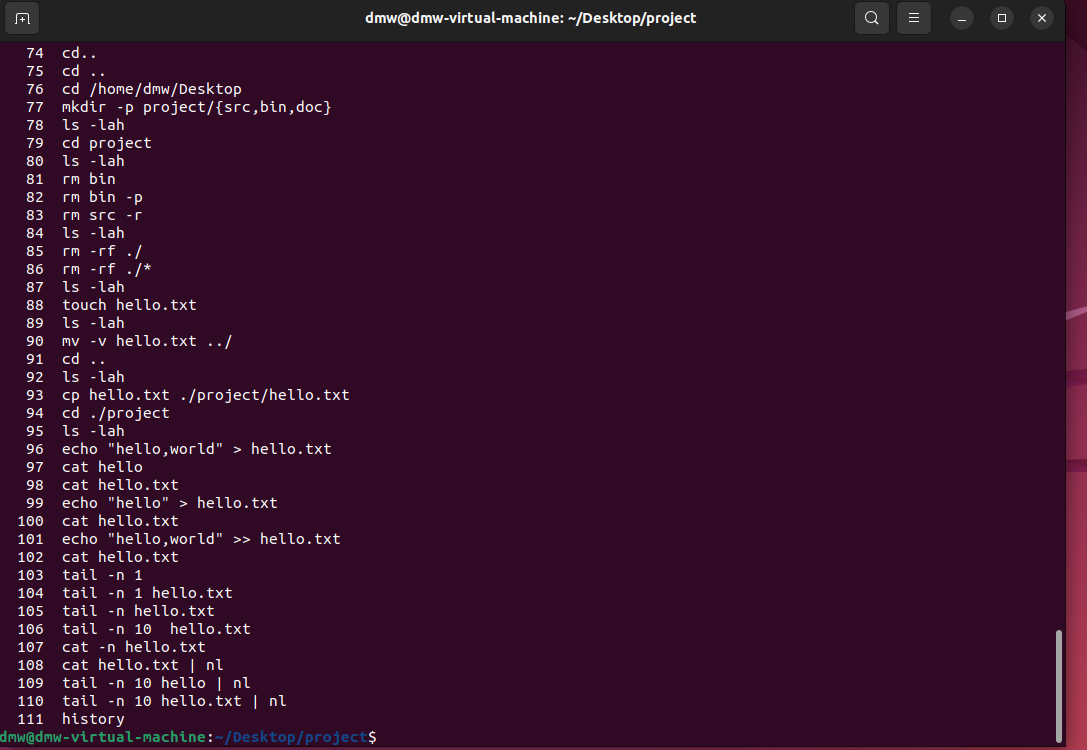This screenshot has height=750, width=1087.
Task: Click the 'mv -v hello.txt ../' line
Action: pos(147,341)
